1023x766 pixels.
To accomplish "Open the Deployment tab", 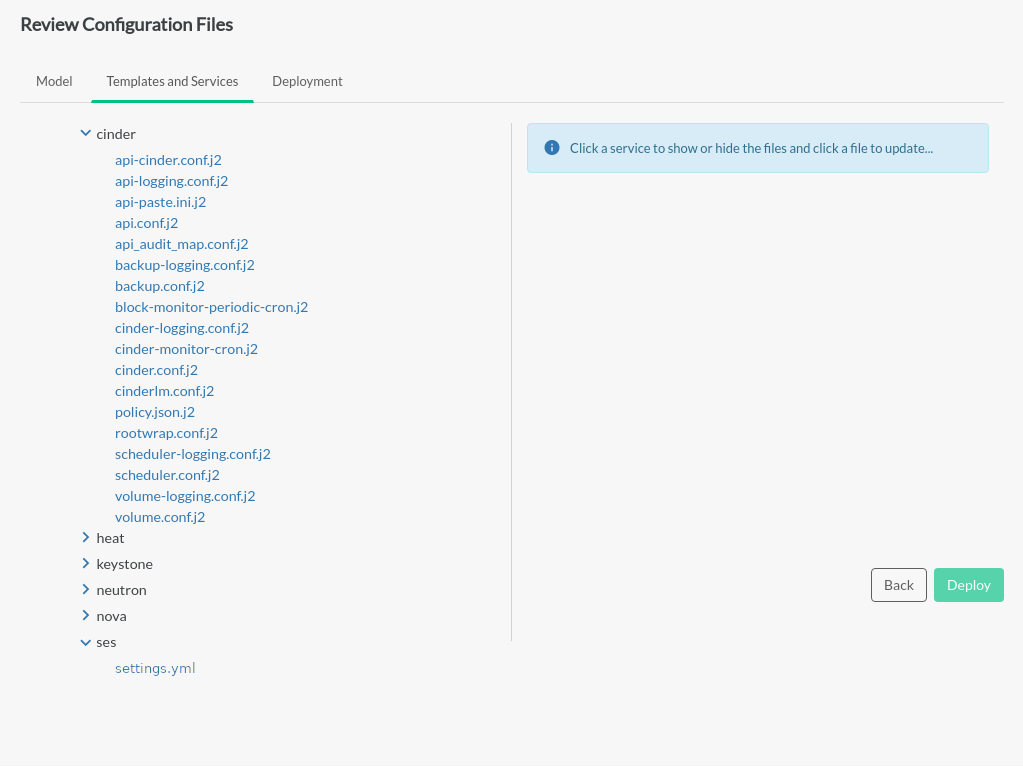I will pos(307,81).
